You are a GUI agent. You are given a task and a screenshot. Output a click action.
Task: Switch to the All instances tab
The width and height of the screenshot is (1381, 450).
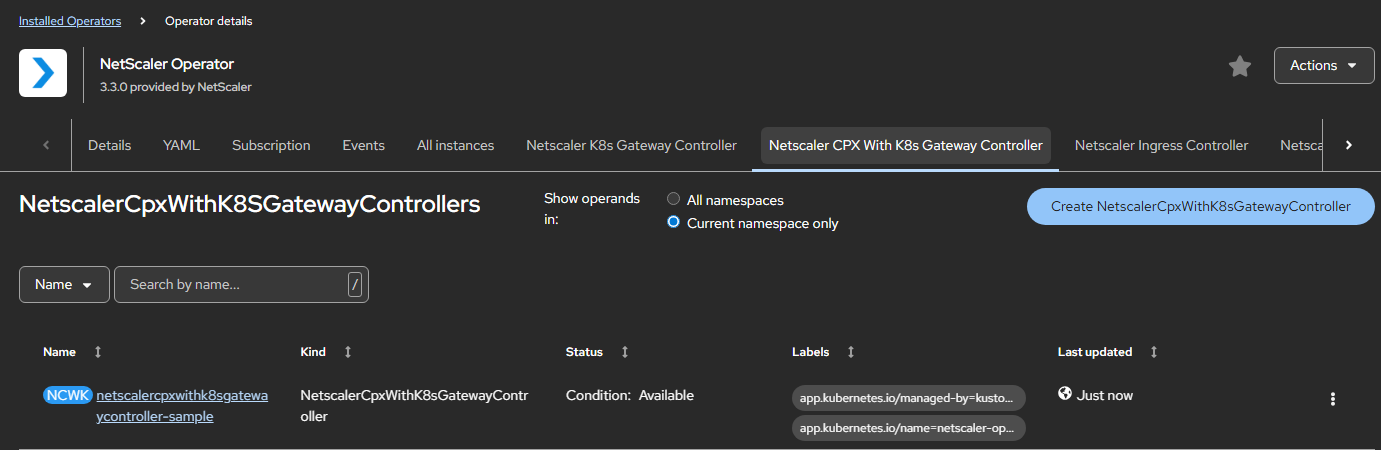(455, 146)
